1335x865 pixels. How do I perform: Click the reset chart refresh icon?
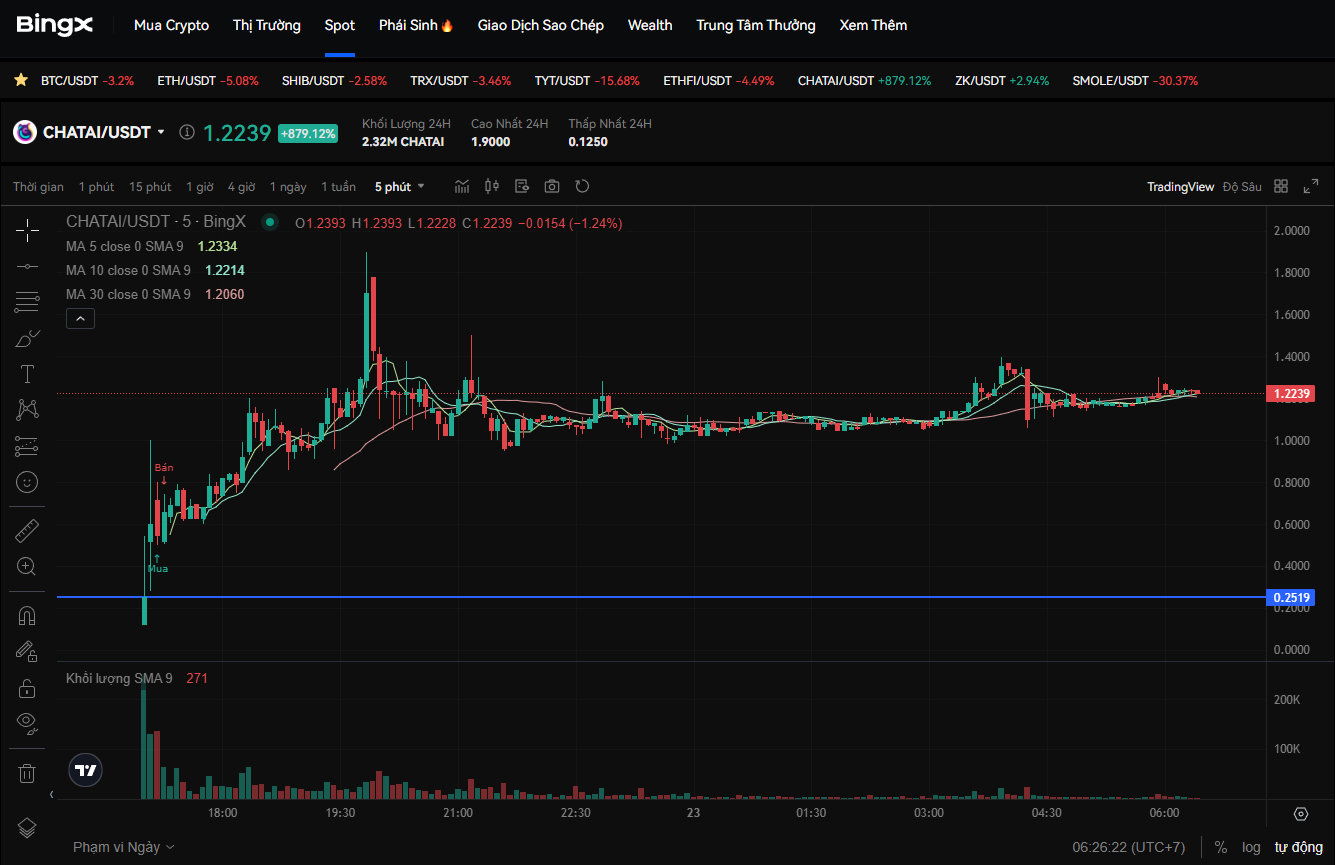pos(582,186)
